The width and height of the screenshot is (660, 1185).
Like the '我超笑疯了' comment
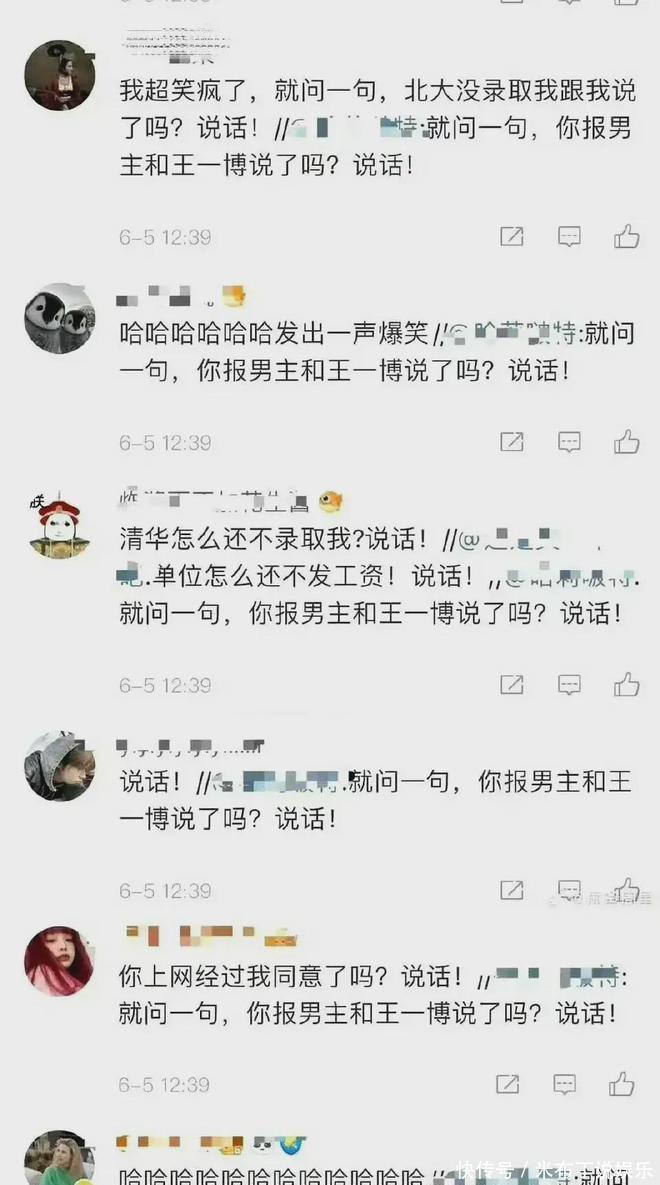click(x=627, y=237)
